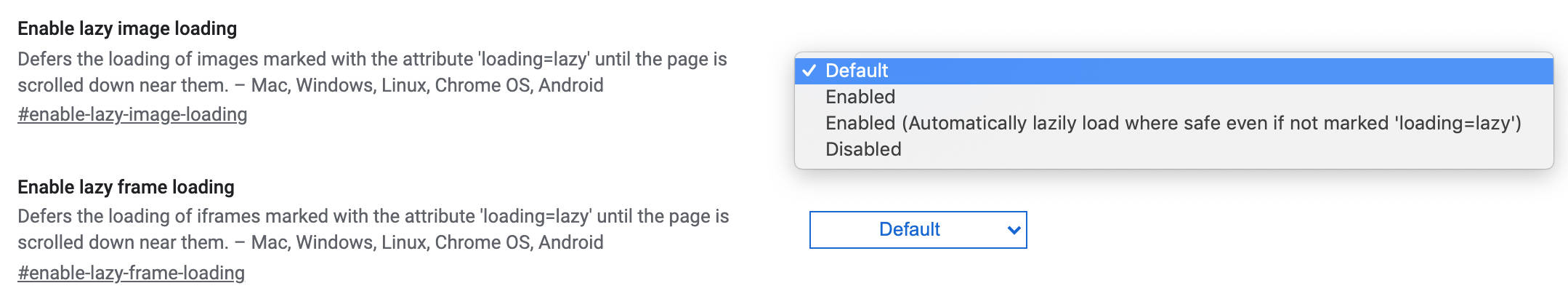Open the lazy frame loading Default dropdown
The image size is (1568, 307).
918,230
